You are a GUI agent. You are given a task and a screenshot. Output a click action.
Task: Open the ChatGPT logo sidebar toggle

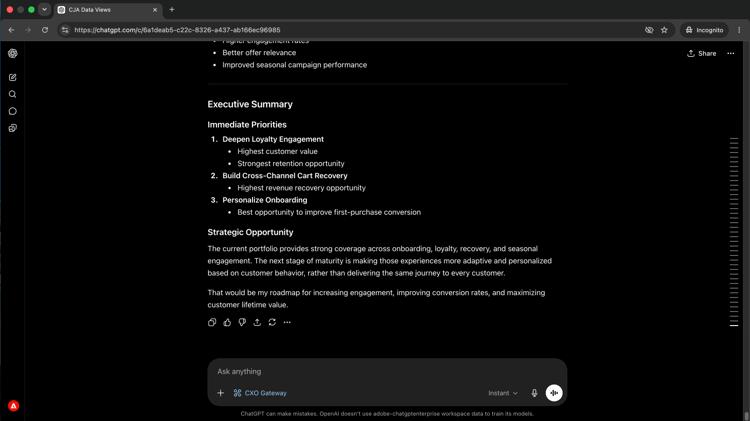point(12,54)
